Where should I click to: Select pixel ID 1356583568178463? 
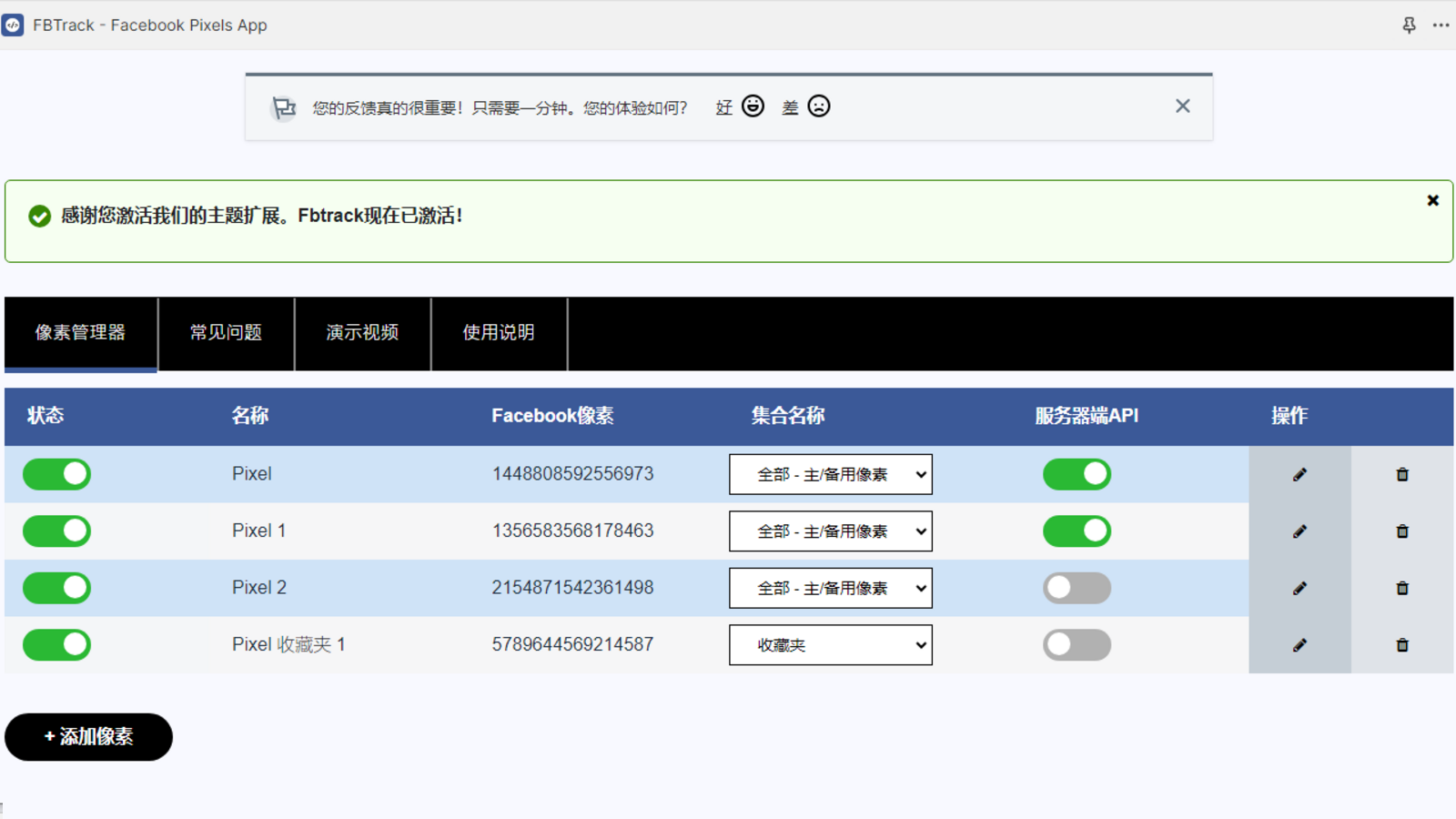(572, 531)
